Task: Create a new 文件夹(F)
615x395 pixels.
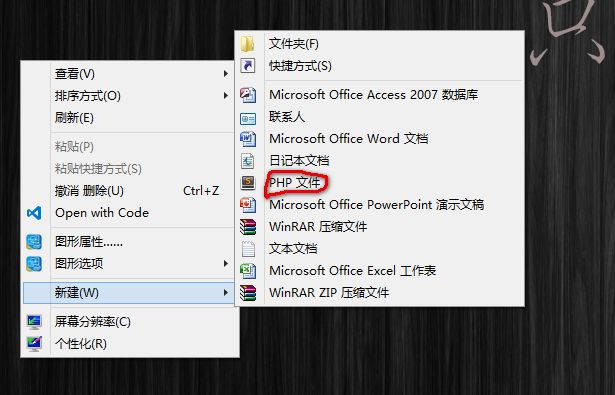Action: [x=380, y=44]
